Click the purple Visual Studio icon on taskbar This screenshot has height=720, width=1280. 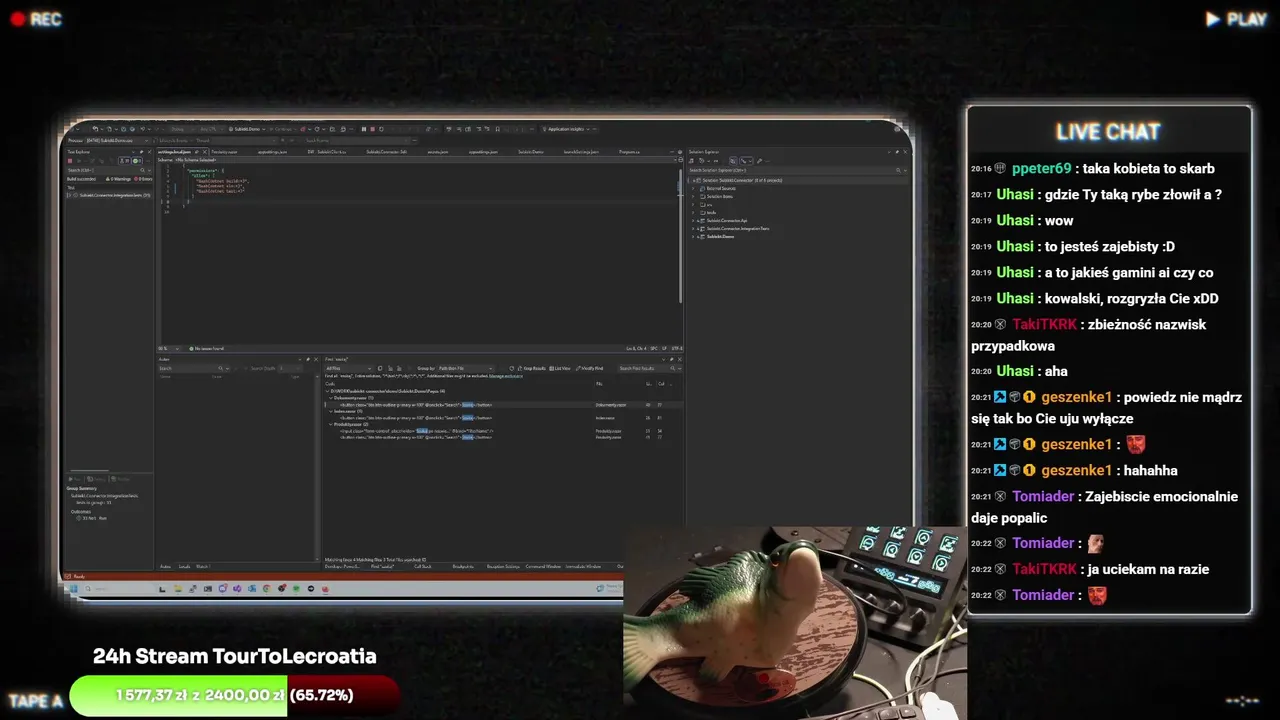click(x=237, y=588)
